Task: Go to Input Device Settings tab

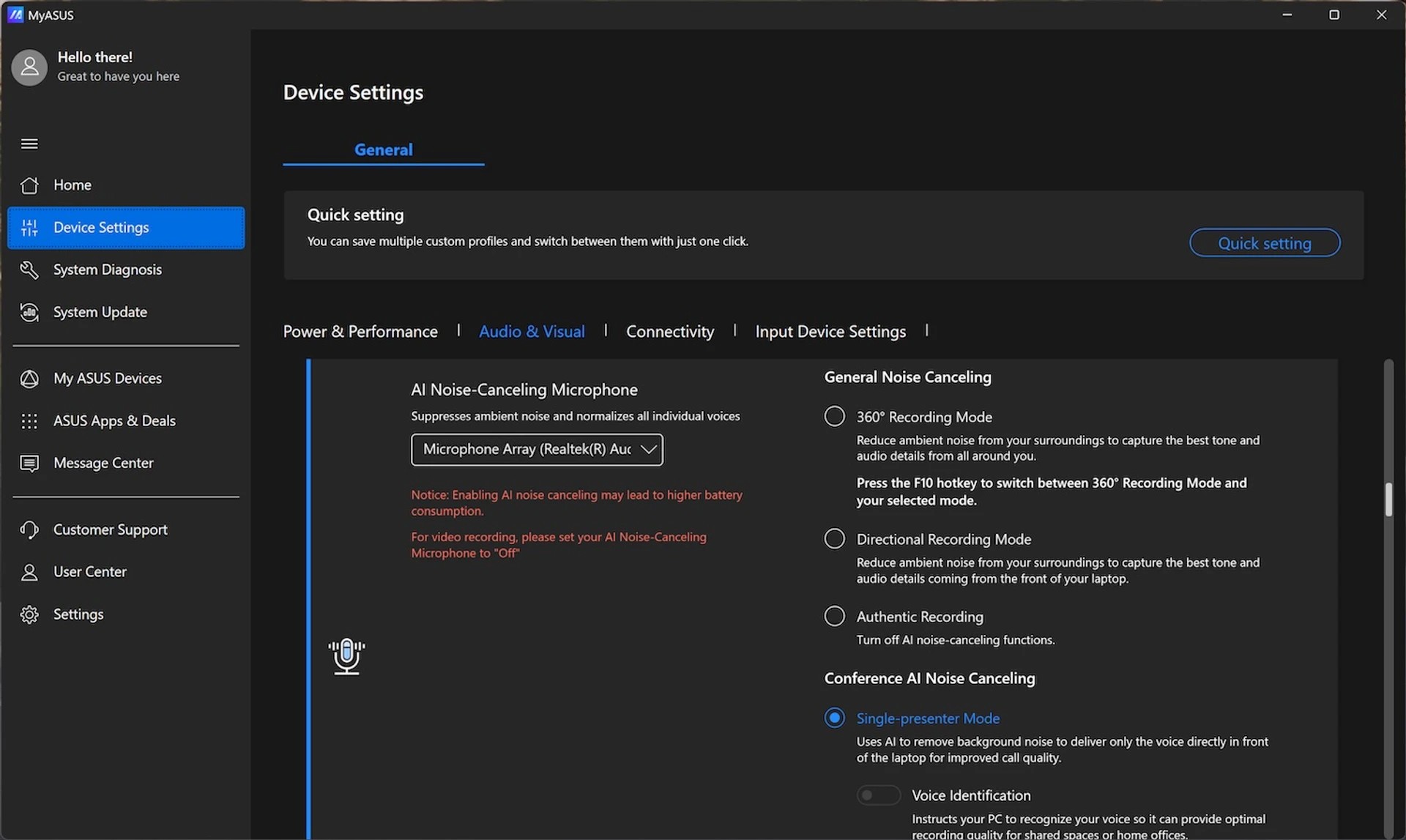Action: [830, 332]
